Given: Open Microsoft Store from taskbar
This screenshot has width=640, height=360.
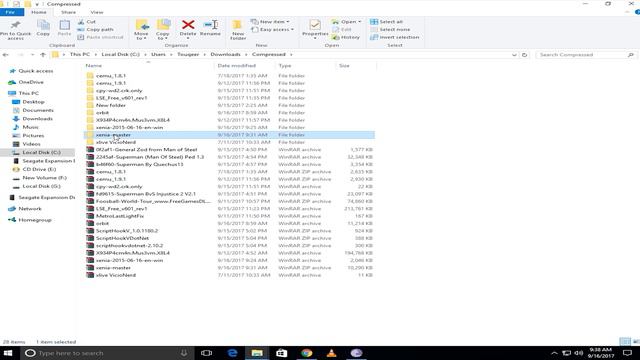Looking at the screenshot, I should click(282, 353).
